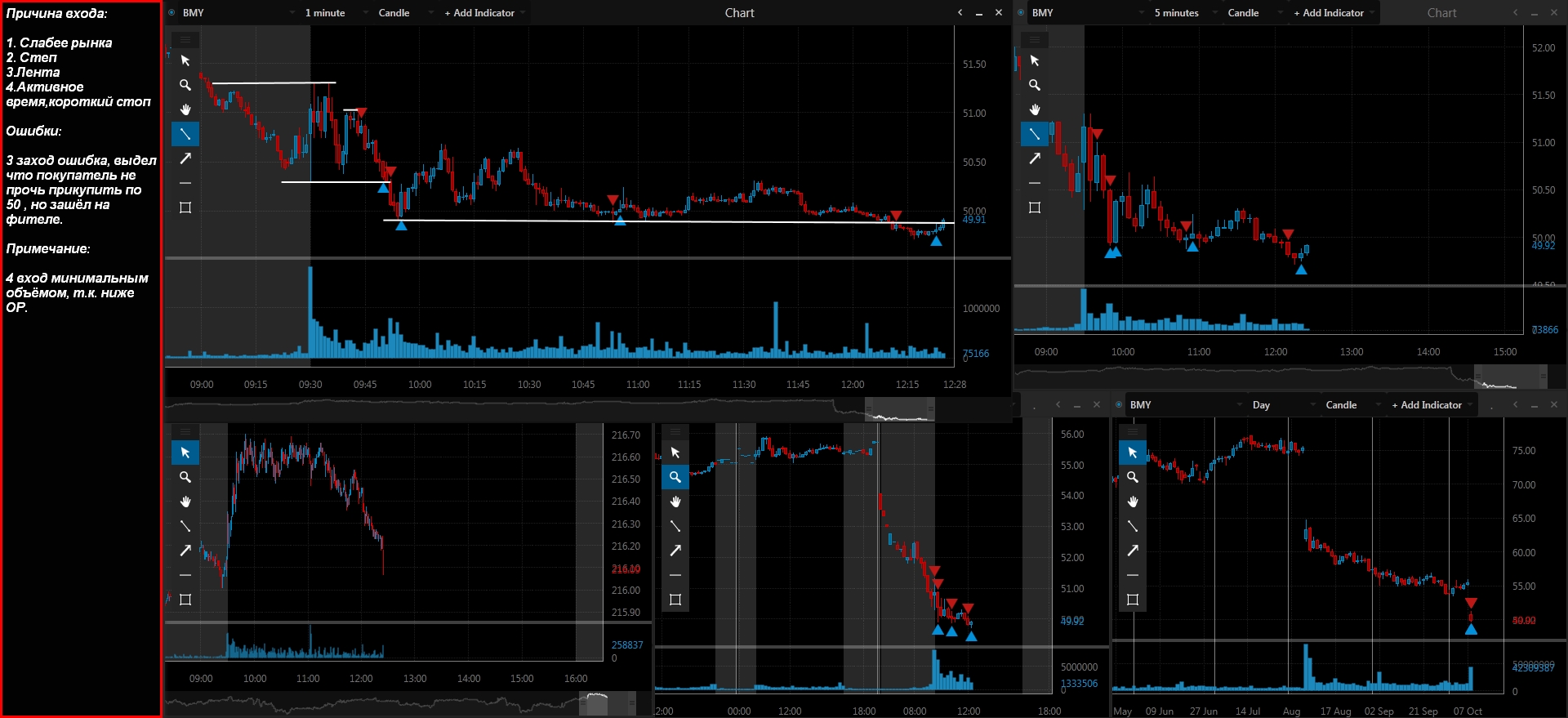The width and height of the screenshot is (1568, 718).
Task: Select the line tool in the 216-price chart
Action: click(185, 526)
